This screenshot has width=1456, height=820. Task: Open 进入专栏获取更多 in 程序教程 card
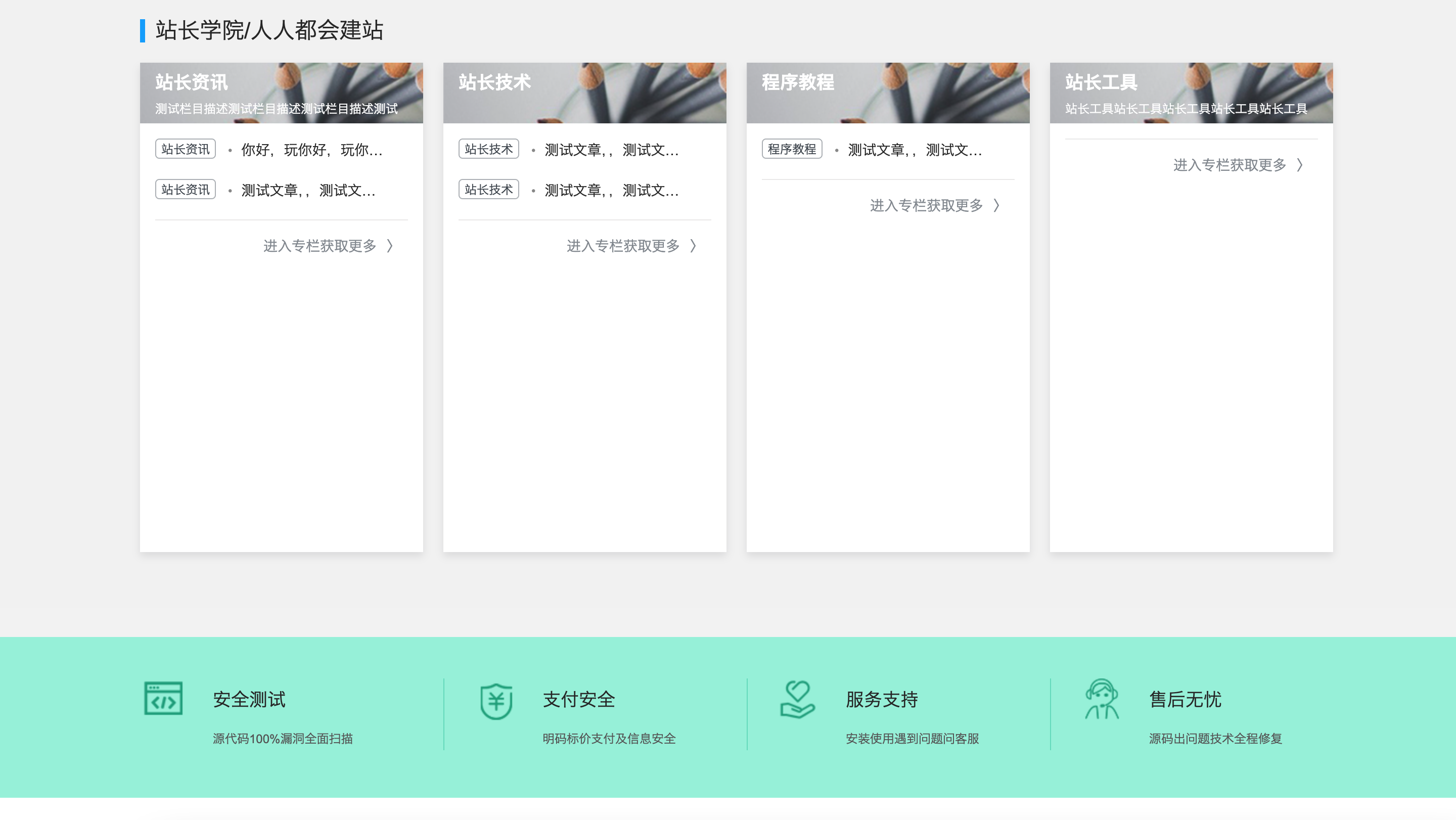tap(935, 205)
